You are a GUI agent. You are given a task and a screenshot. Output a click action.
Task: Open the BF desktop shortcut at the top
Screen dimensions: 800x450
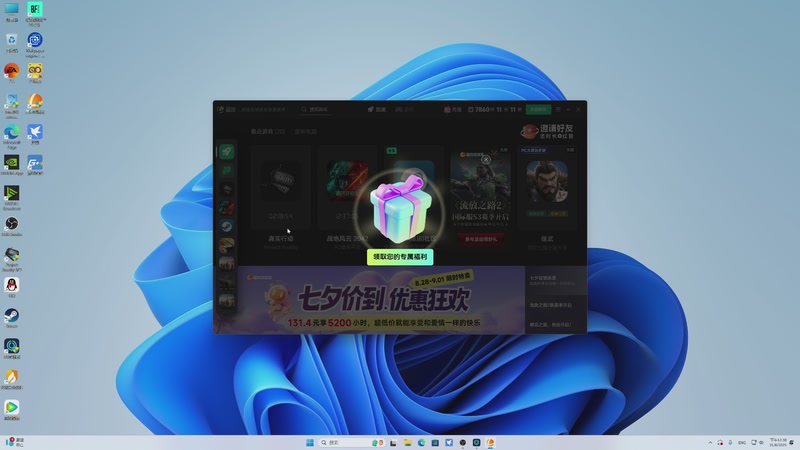(35, 14)
